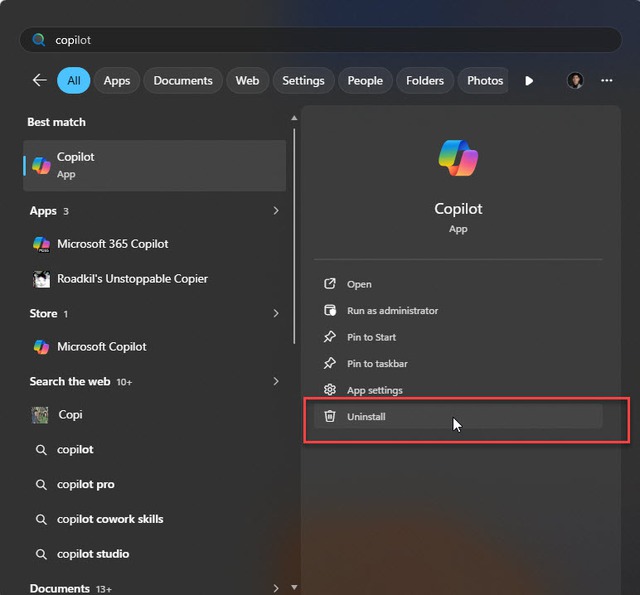Switch to the Documents filter tab
This screenshot has width=640, height=595.
183,80
